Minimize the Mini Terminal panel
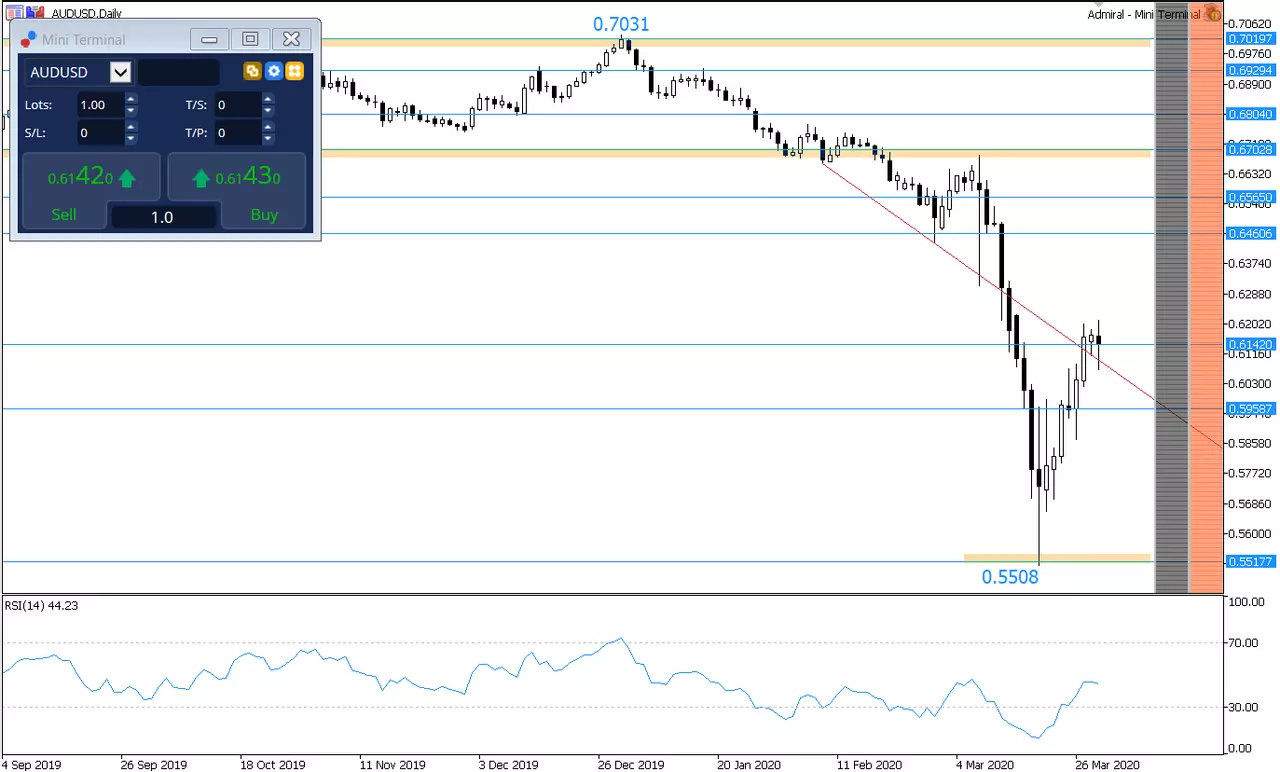 coord(210,39)
